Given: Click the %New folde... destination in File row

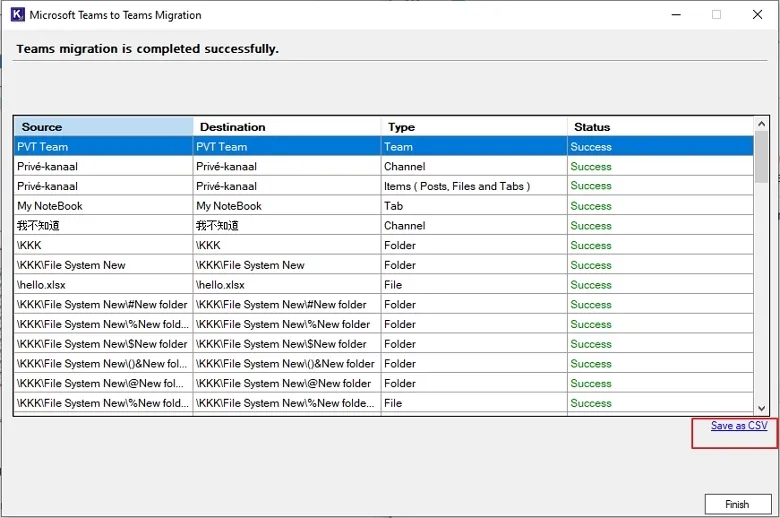Looking at the screenshot, I should pos(287,403).
